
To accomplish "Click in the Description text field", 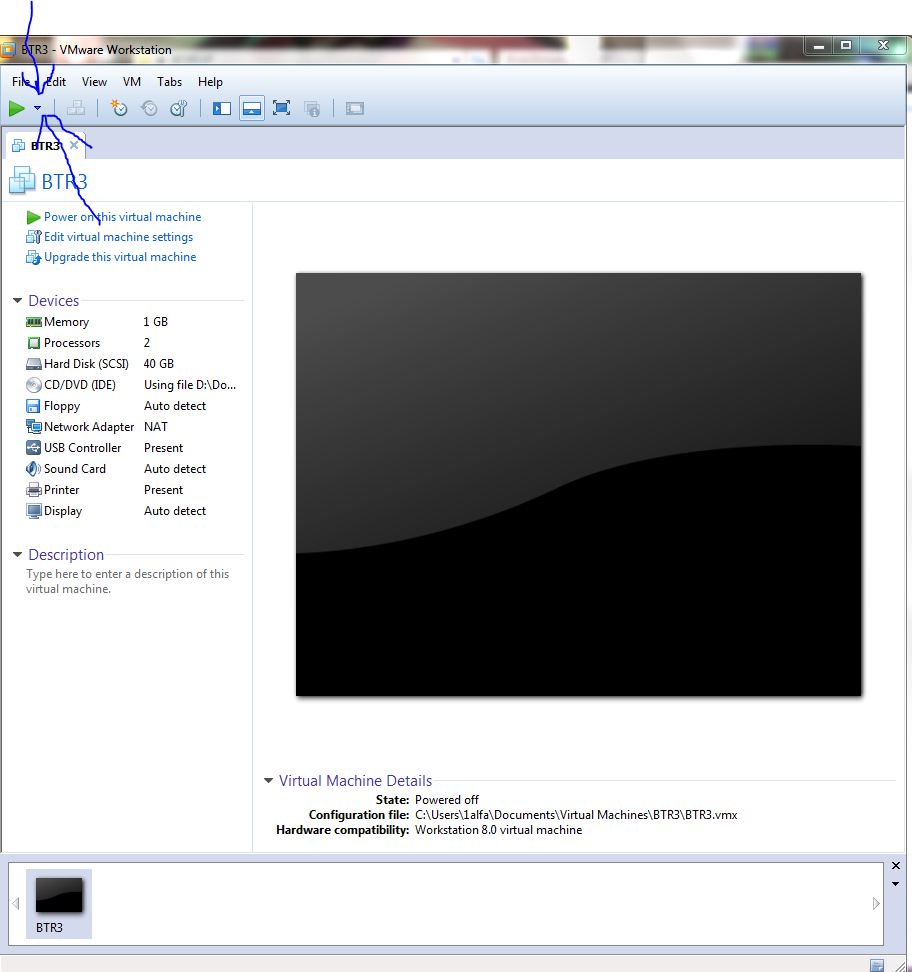I will tap(128, 581).
